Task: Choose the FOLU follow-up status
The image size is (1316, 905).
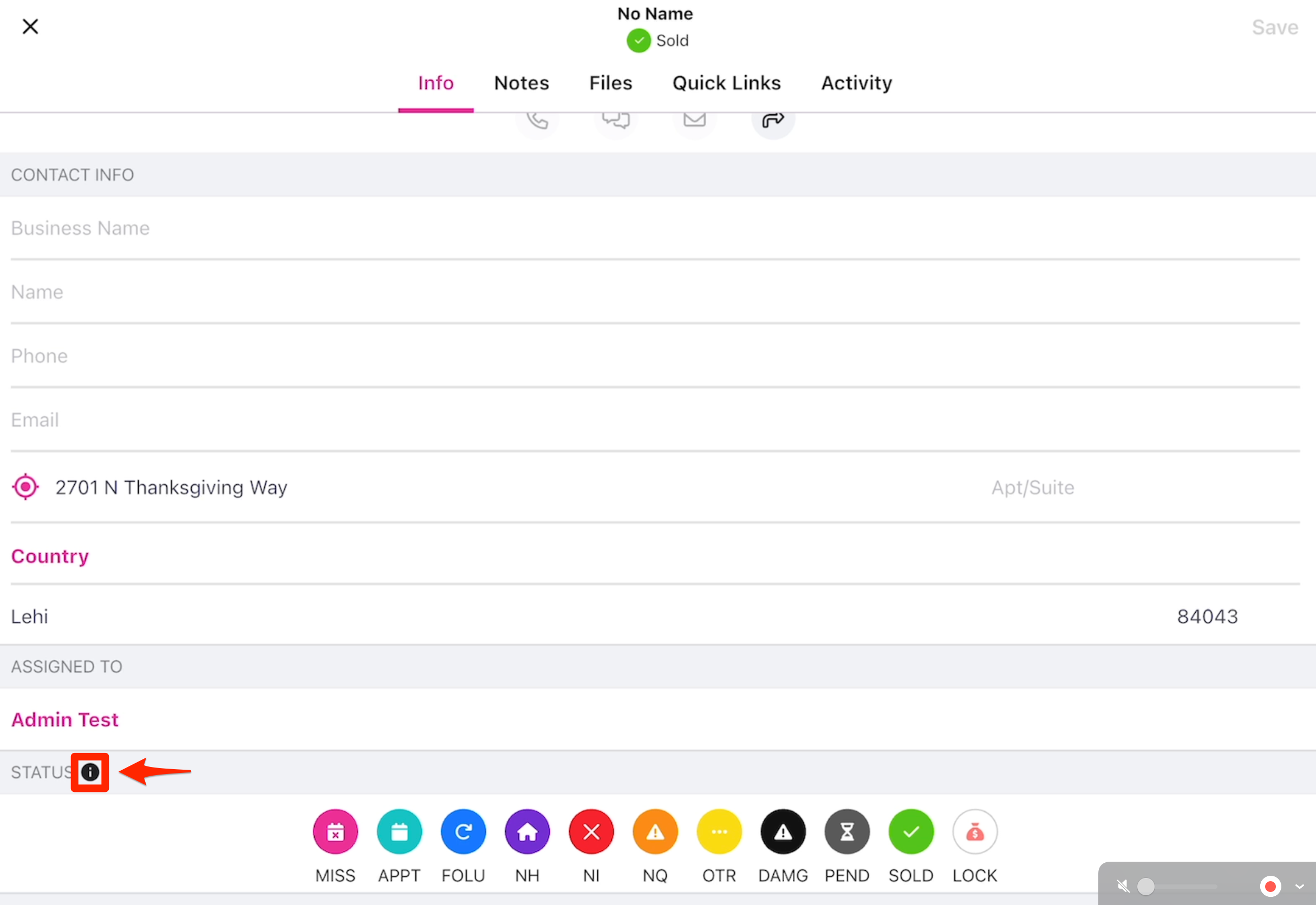Action: tap(464, 832)
